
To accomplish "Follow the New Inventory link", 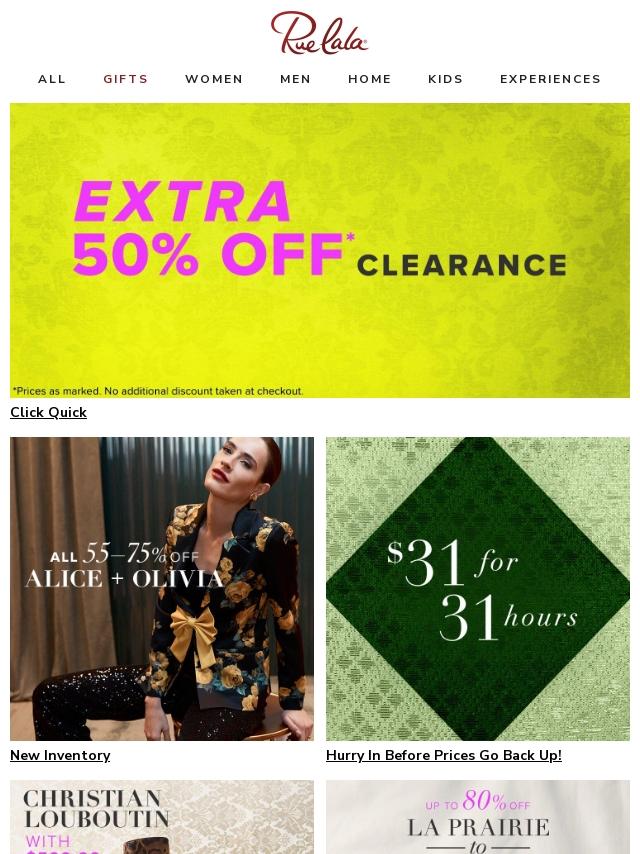I will tap(60, 755).
